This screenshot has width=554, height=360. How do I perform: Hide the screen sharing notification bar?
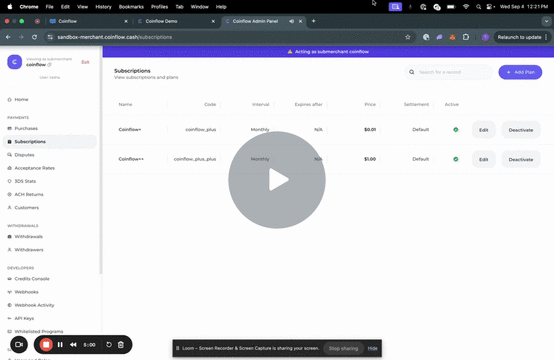point(372,348)
